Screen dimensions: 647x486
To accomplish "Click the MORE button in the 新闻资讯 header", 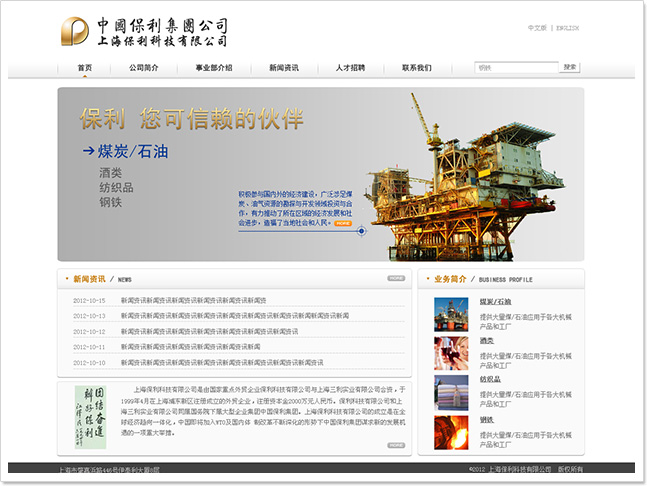I will [396, 278].
